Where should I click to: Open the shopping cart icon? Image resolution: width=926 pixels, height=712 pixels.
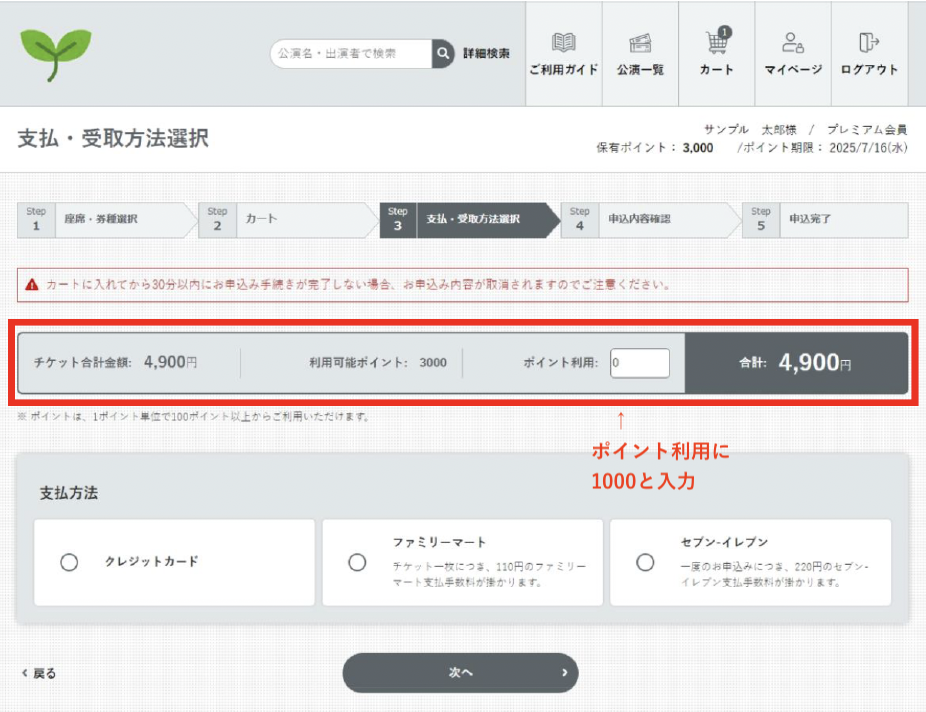(716, 44)
